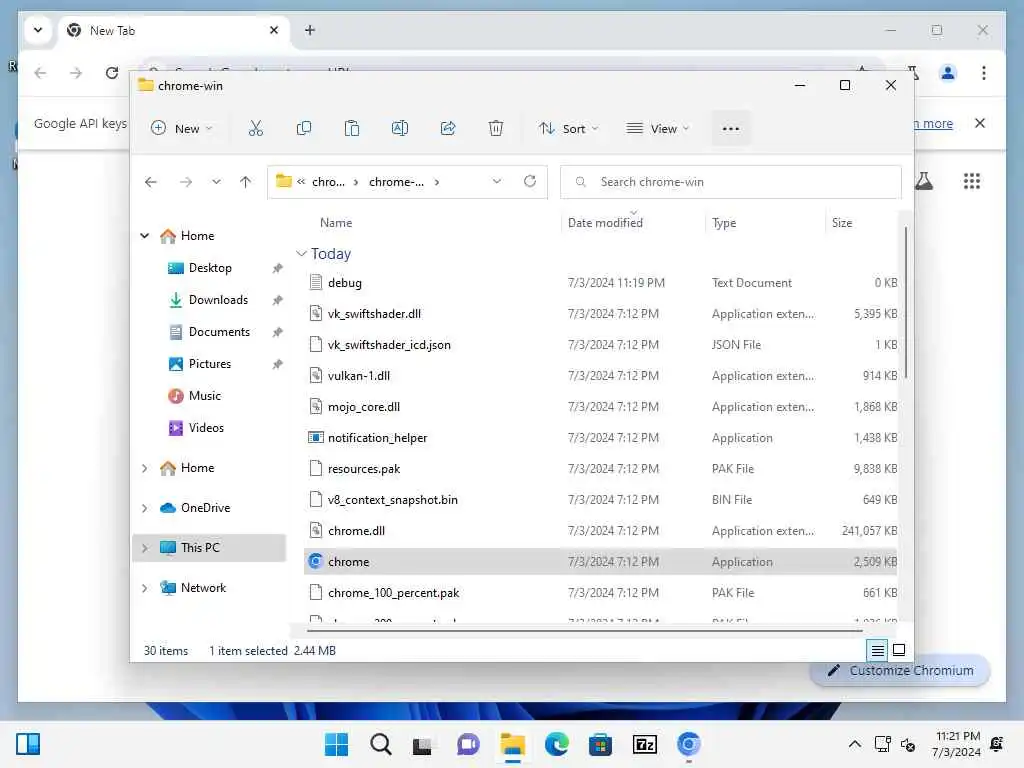The image size is (1024, 768).
Task: Expand the Network tree node
Action: coord(145,588)
